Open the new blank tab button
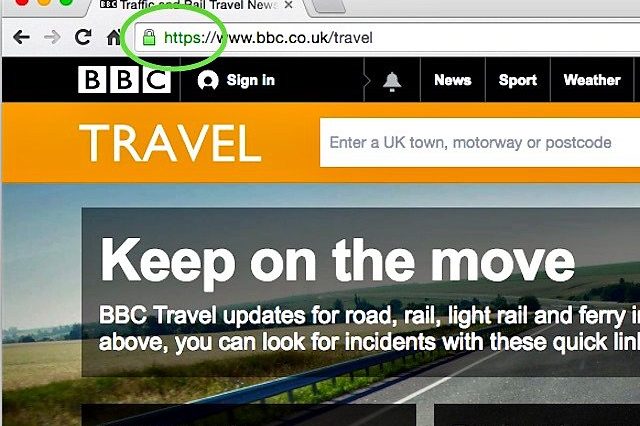 (329, 6)
